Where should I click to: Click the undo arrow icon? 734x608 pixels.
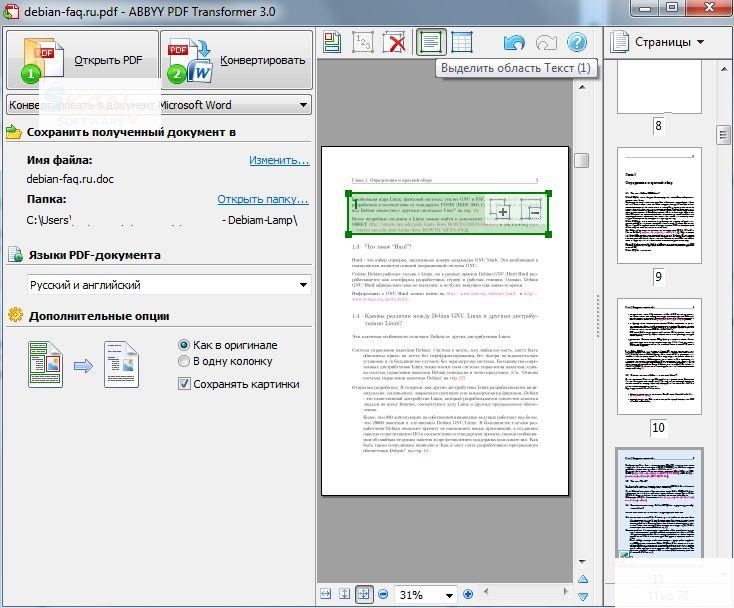click(514, 43)
